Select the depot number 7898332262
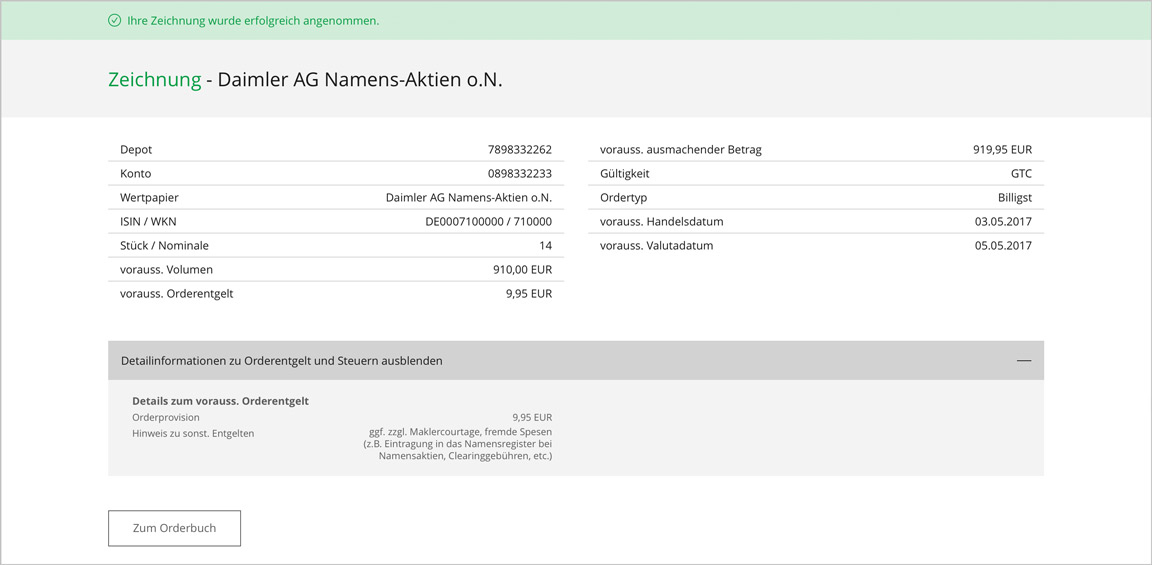 pyautogui.click(x=519, y=150)
